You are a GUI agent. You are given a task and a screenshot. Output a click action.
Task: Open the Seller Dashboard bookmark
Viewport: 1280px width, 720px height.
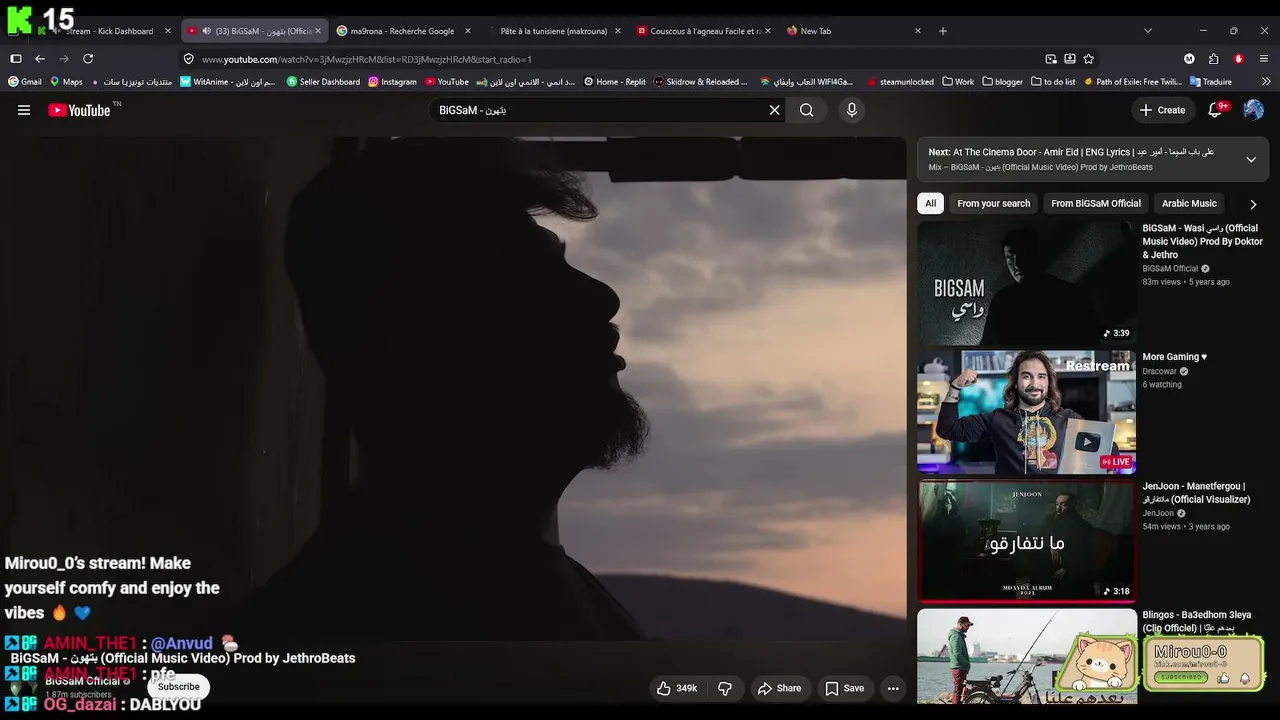tap(323, 82)
